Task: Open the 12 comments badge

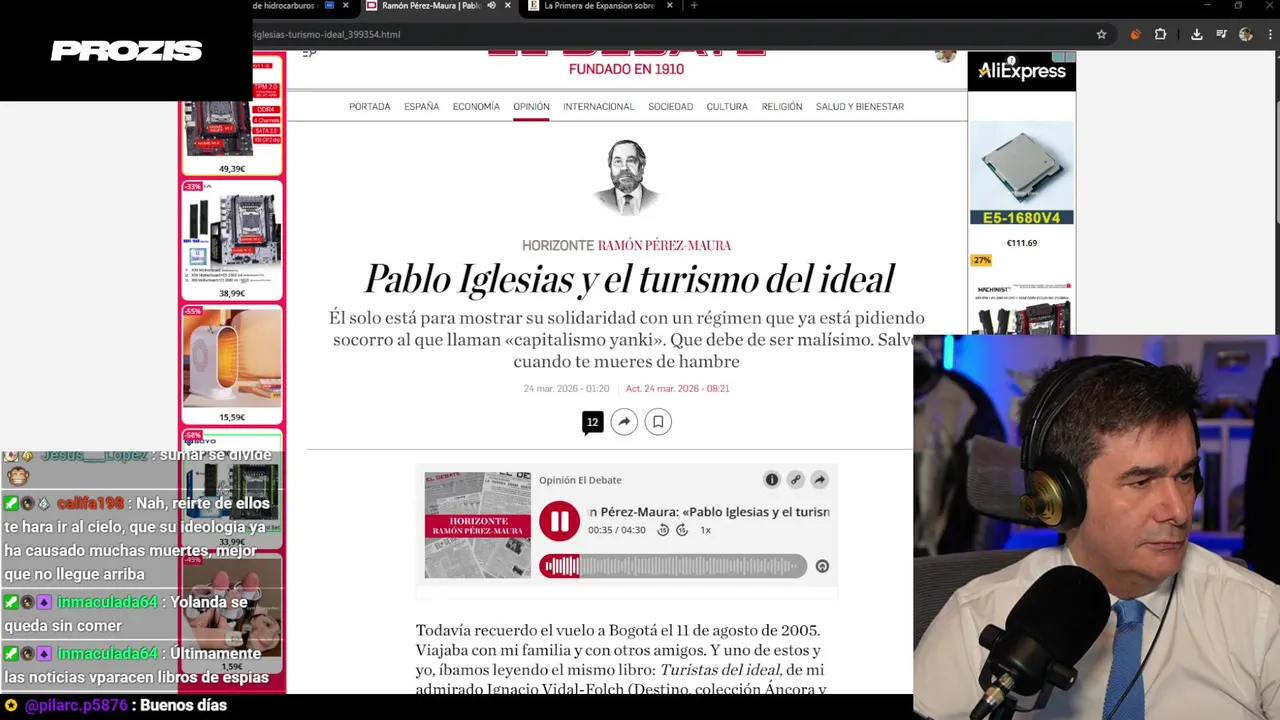Action: point(592,422)
